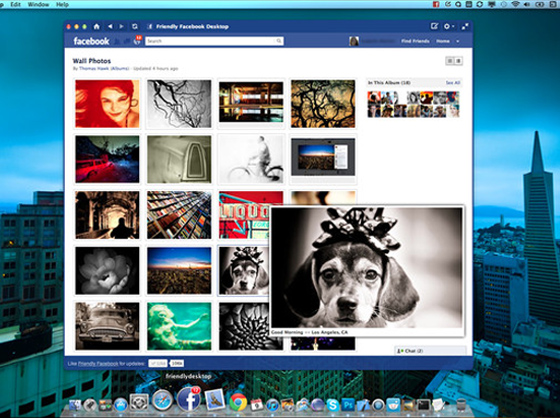Open Finder from the Dock
The image size is (560, 418).
(x=75, y=405)
